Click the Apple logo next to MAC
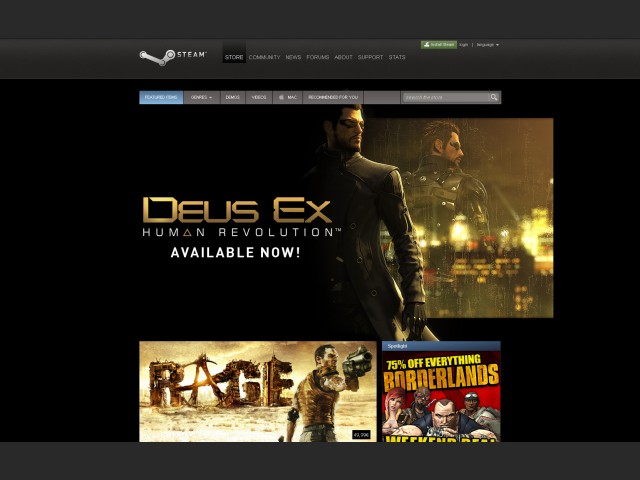The height and width of the screenshot is (480, 640). tap(281, 98)
